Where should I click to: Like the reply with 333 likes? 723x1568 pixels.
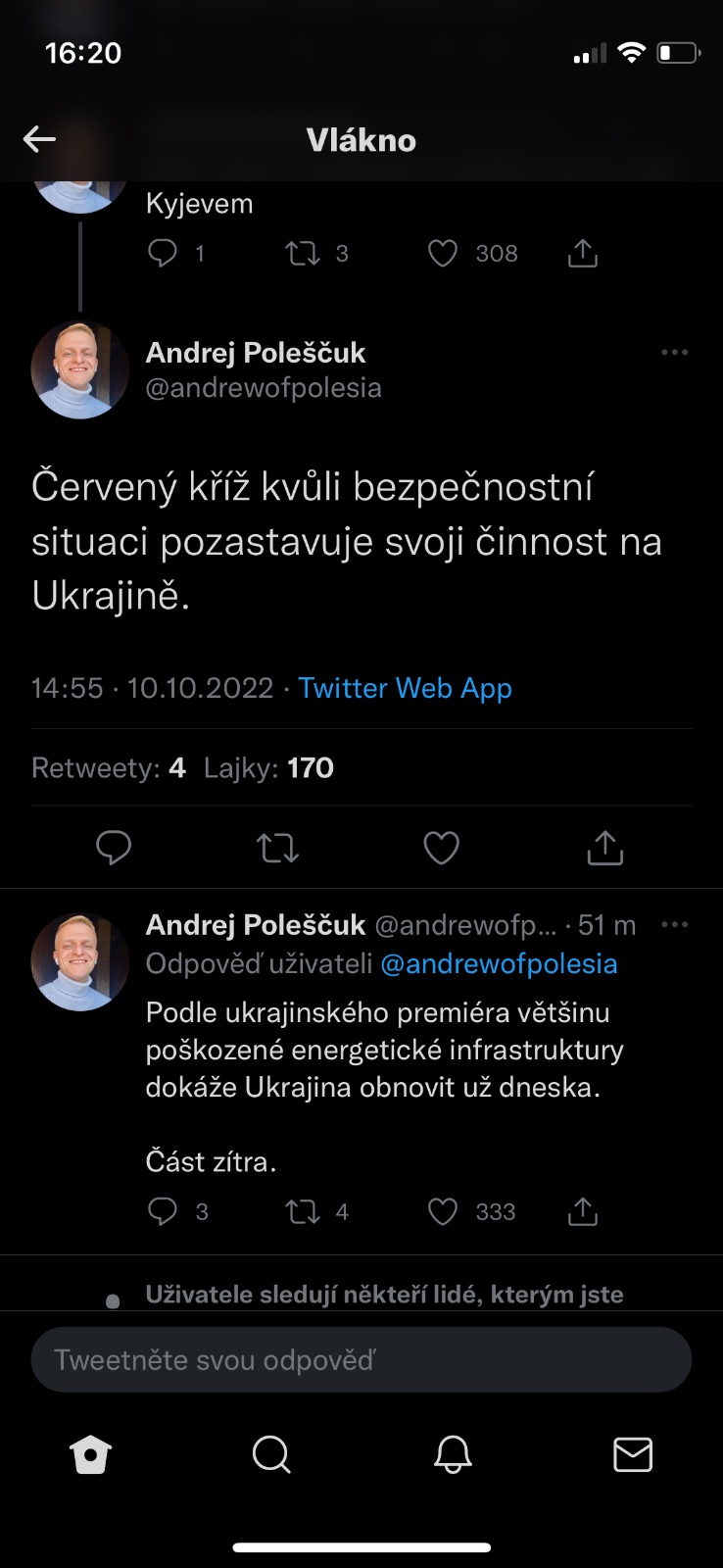444,1212
